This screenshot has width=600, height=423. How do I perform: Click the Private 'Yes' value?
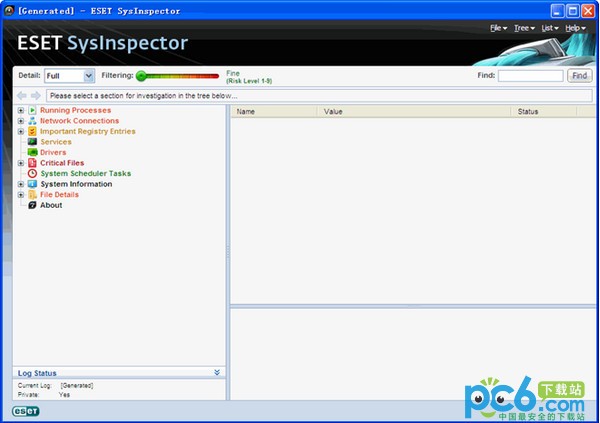click(64, 395)
